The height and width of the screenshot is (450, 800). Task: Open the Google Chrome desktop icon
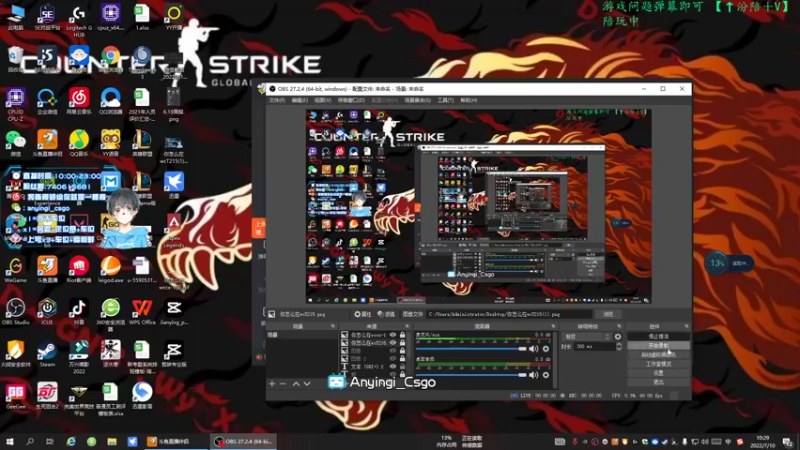click(110, 60)
